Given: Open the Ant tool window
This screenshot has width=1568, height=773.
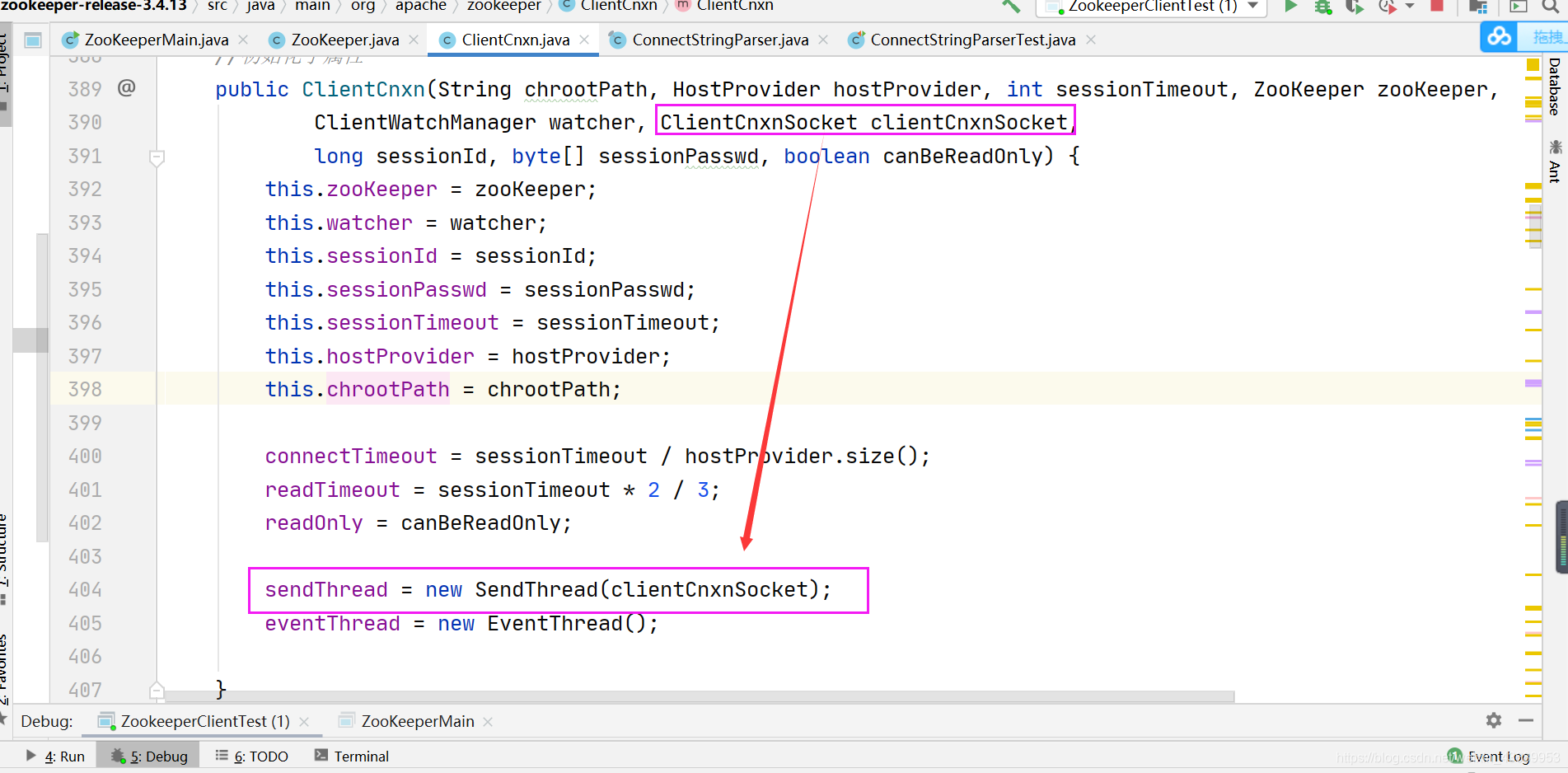Looking at the screenshot, I should coord(1554,171).
